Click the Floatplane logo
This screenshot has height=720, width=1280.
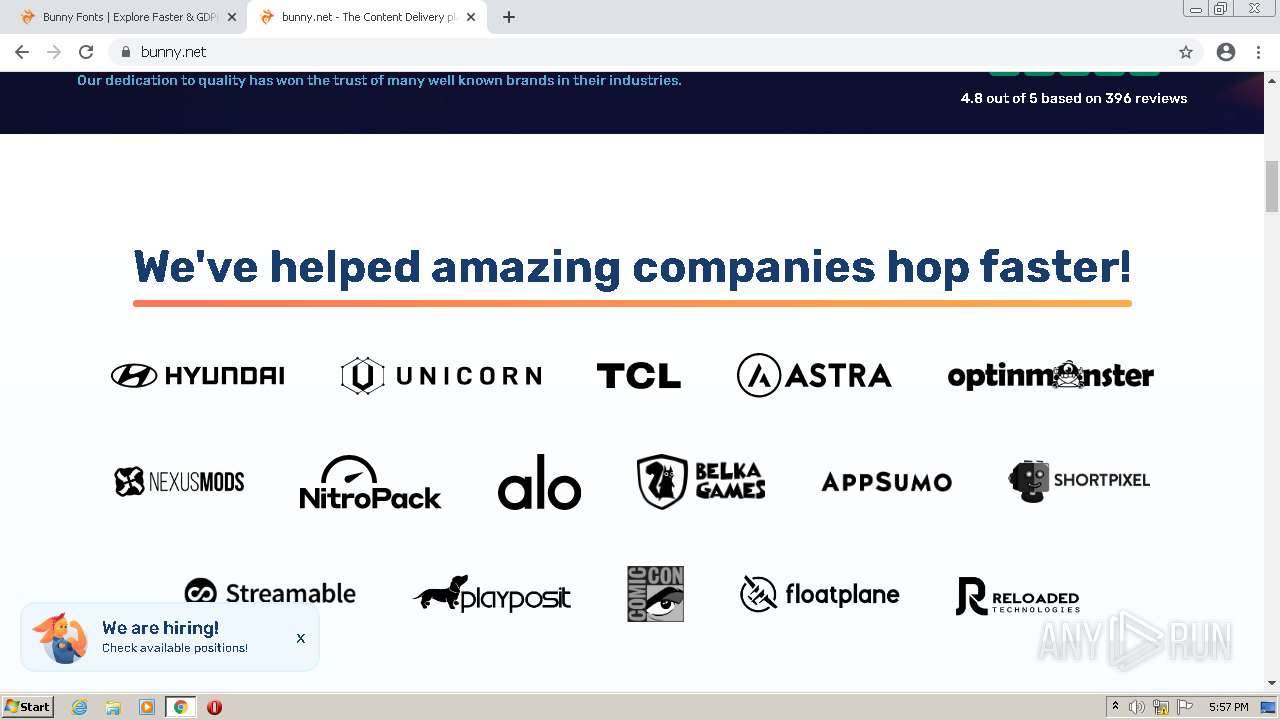(819, 594)
